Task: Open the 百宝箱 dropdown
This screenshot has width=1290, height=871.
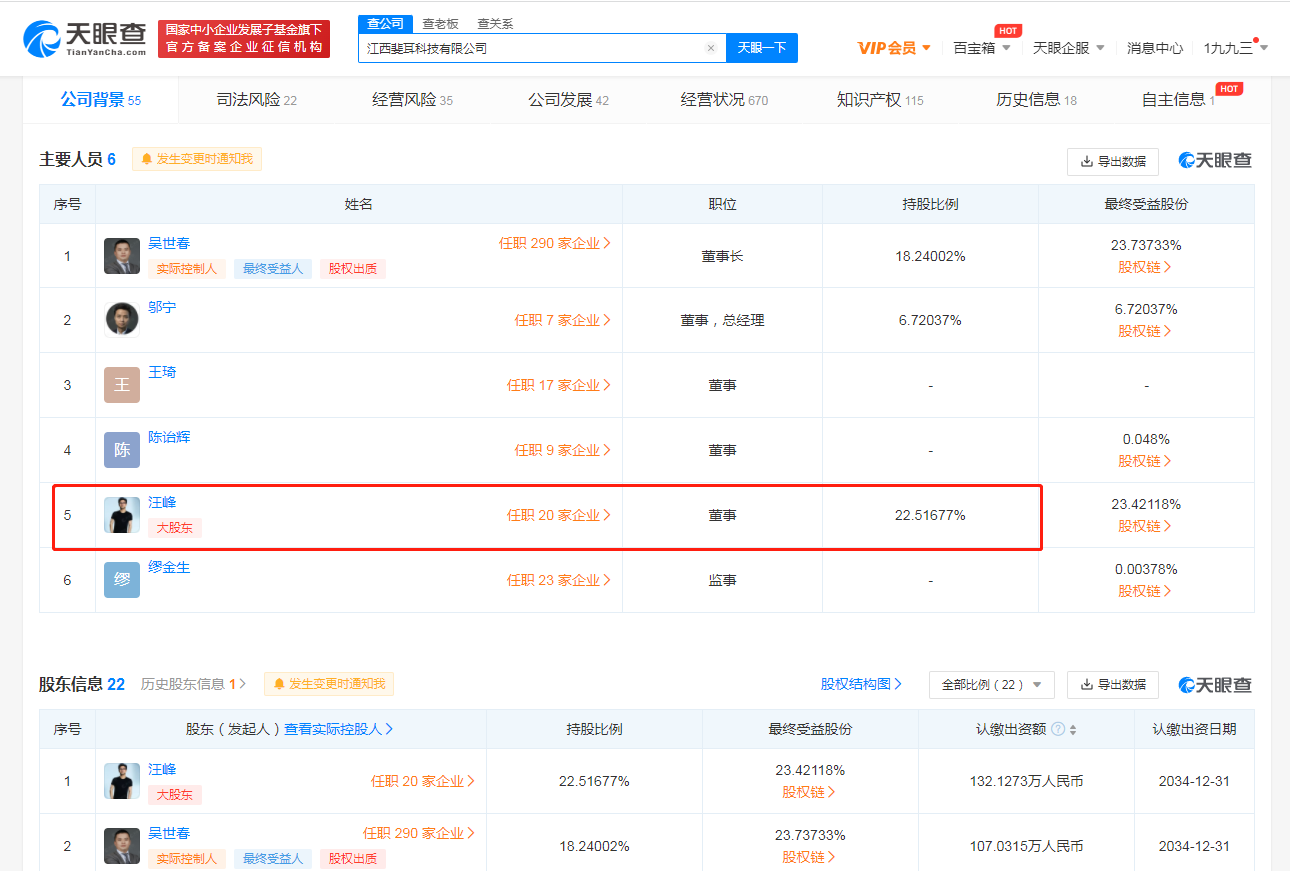Action: pyautogui.click(x=982, y=48)
